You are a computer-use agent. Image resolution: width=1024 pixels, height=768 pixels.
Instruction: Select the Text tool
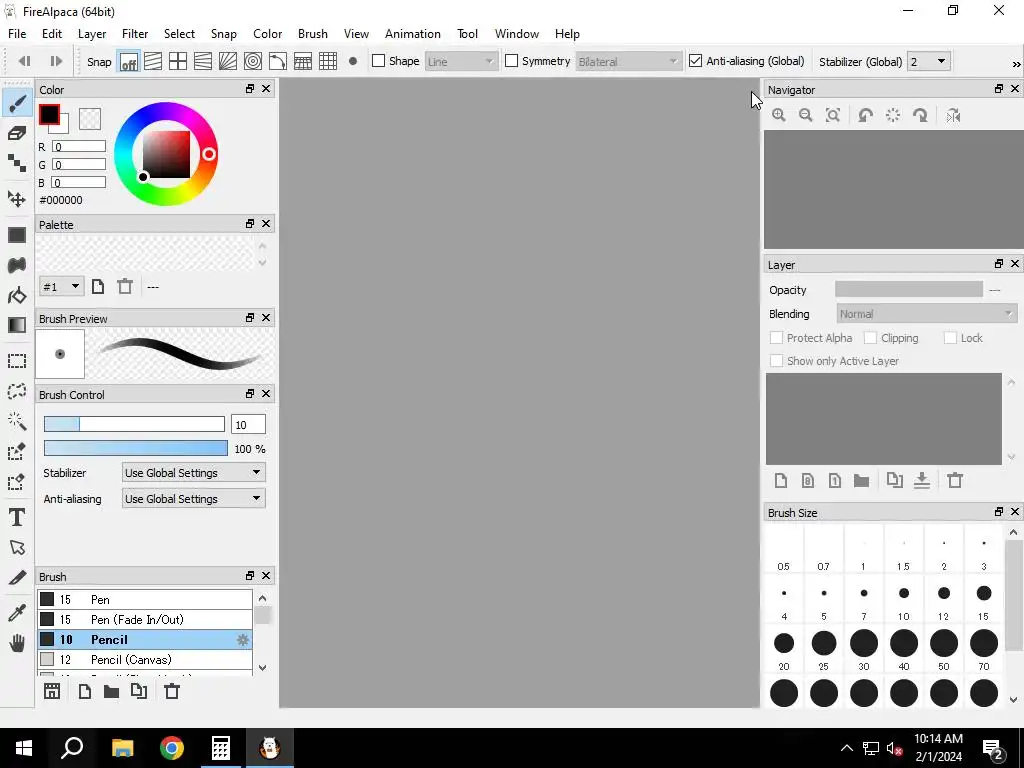(x=17, y=517)
